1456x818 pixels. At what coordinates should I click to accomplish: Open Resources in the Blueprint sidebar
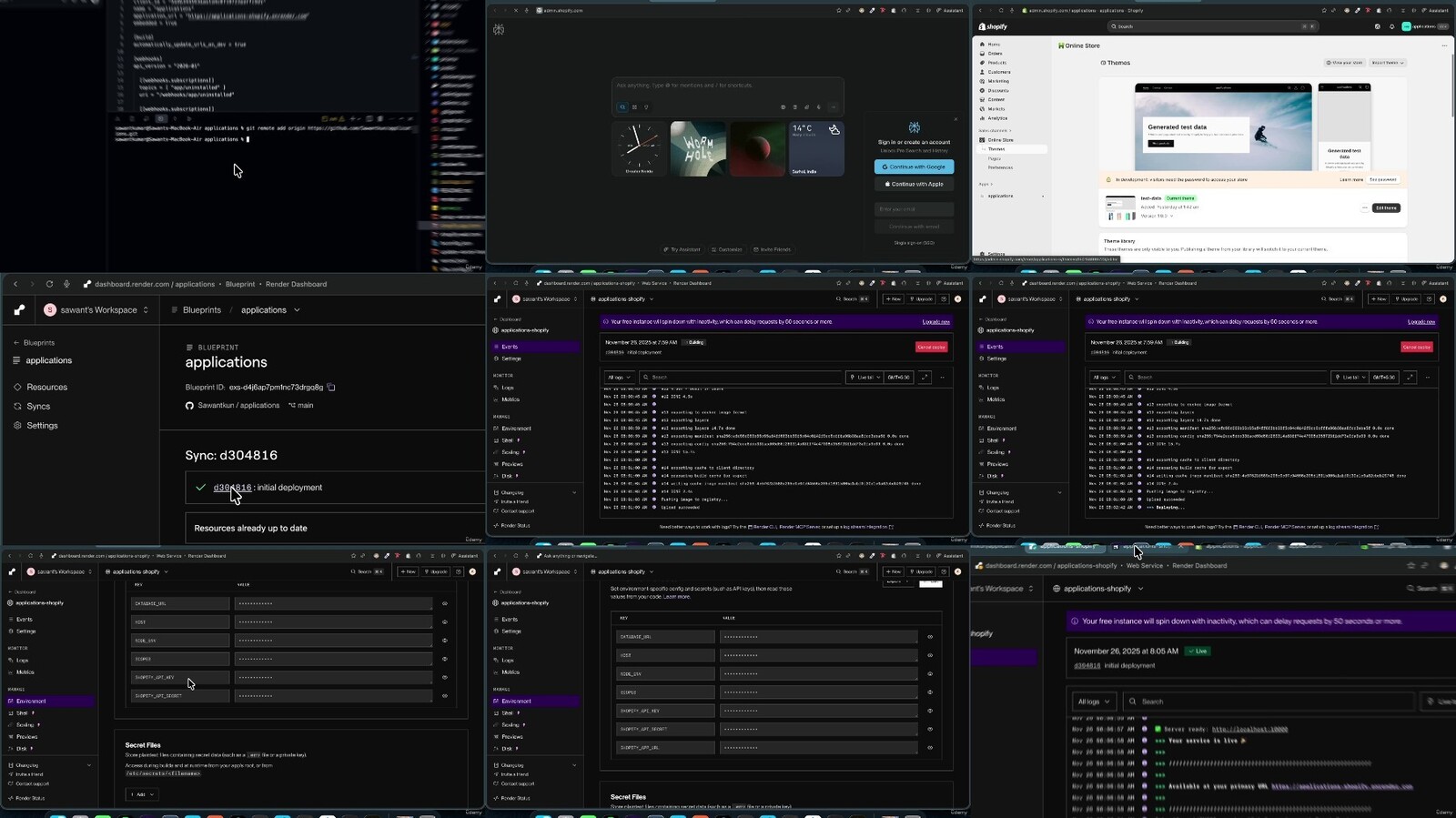pyautogui.click(x=46, y=388)
